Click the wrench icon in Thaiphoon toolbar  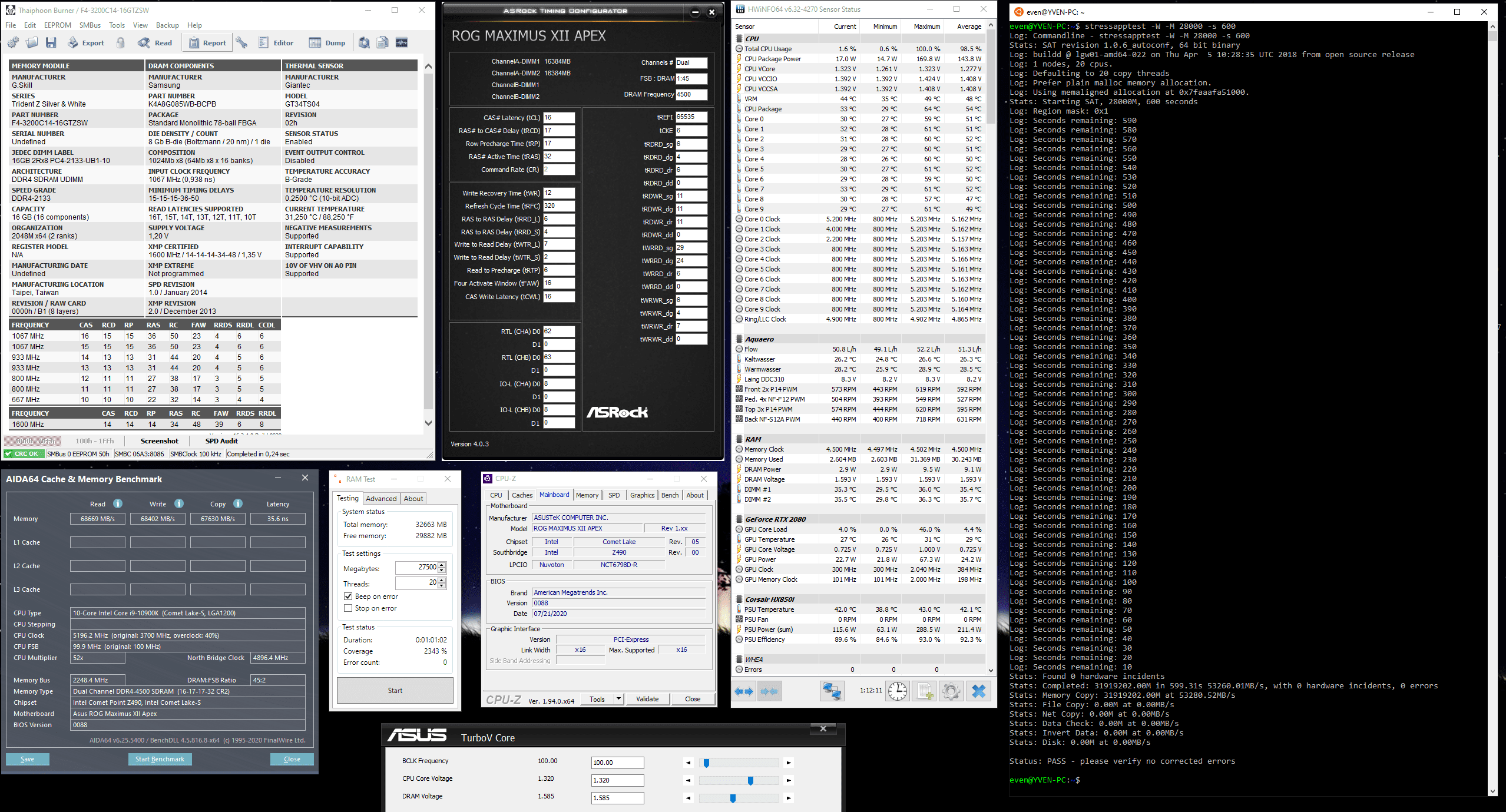(x=241, y=42)
